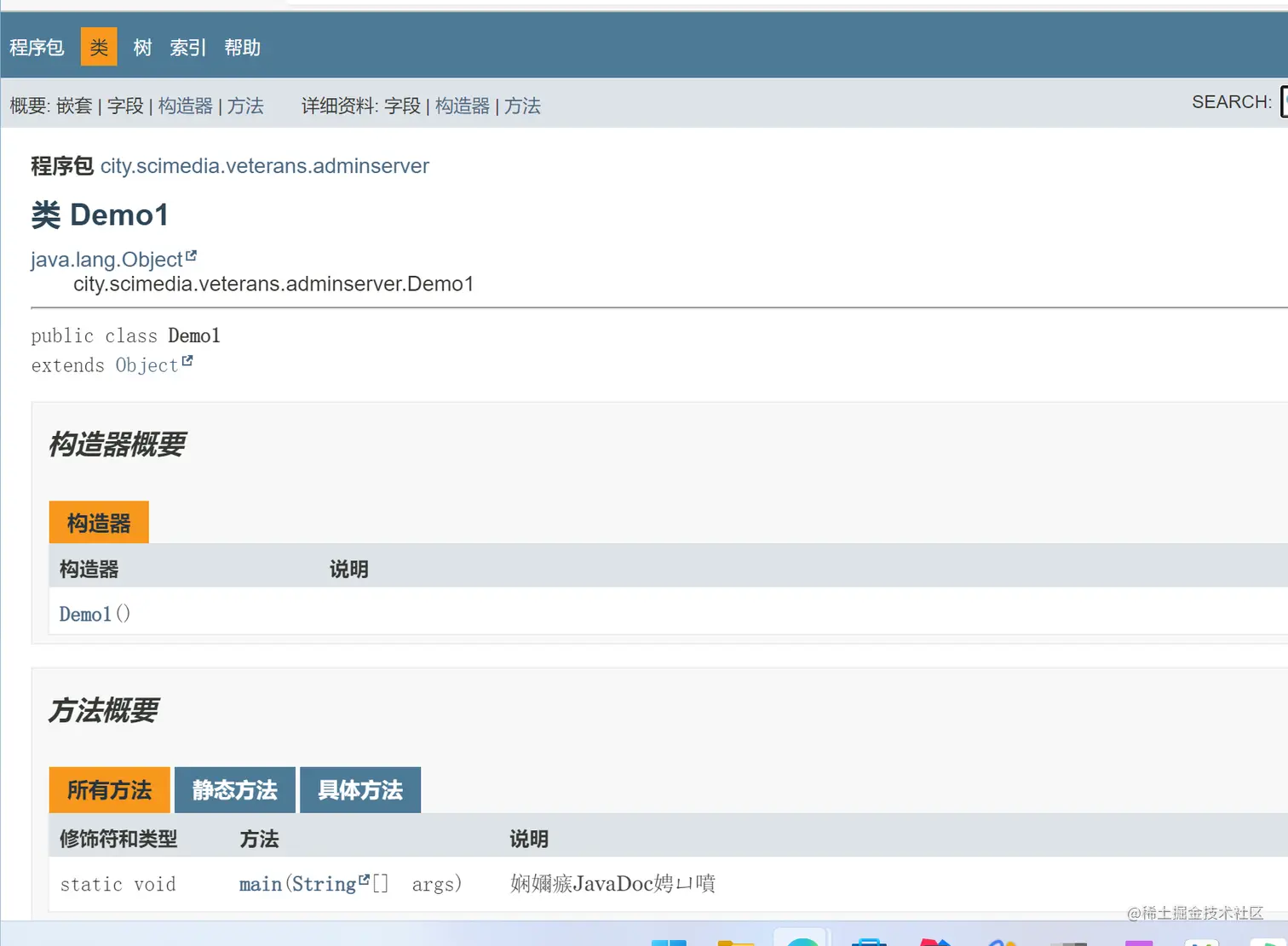Jump to 方法 in the 详细资料 row
Viewport: 1288px width, 946px height.
tap(522, 106)
